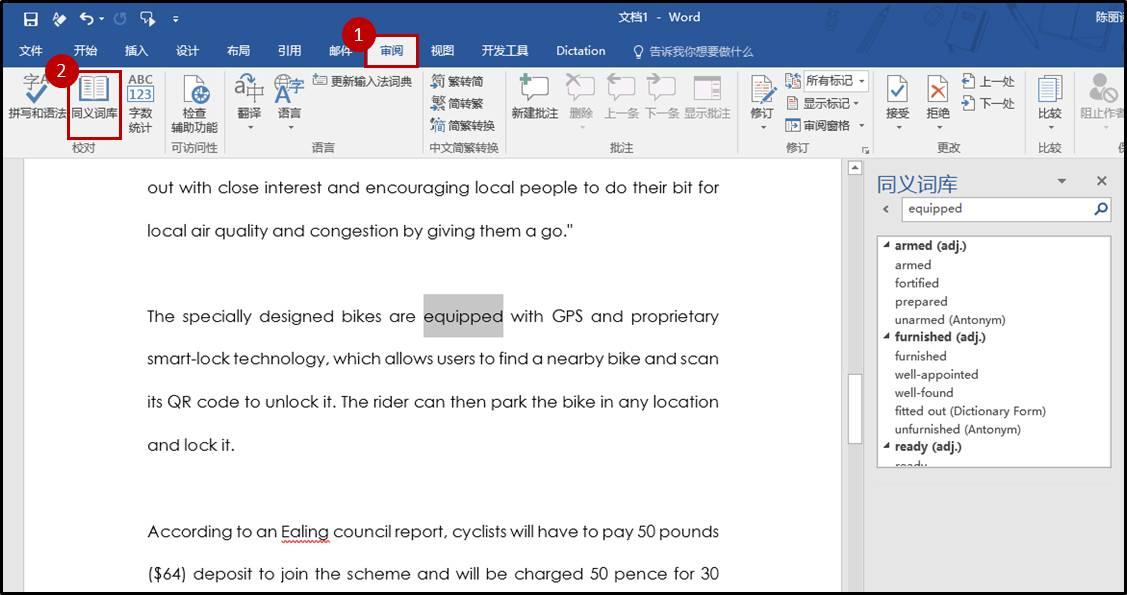The image size is (1127, 595).
Task: Click 简繁转换 button
Action: click(463, 125)
